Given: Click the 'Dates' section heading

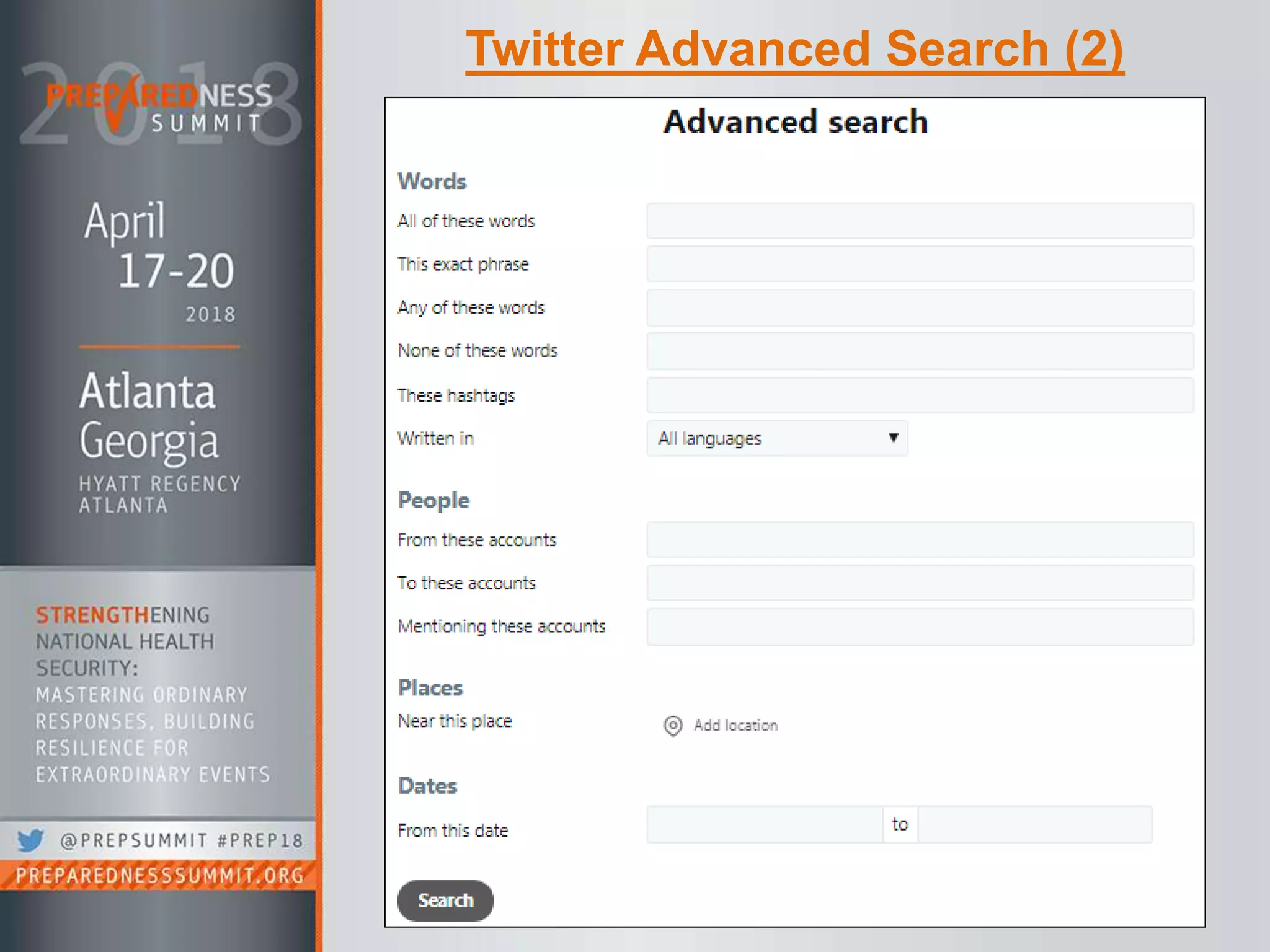Looking at the screenshot, I should click(x=427, y=786).
